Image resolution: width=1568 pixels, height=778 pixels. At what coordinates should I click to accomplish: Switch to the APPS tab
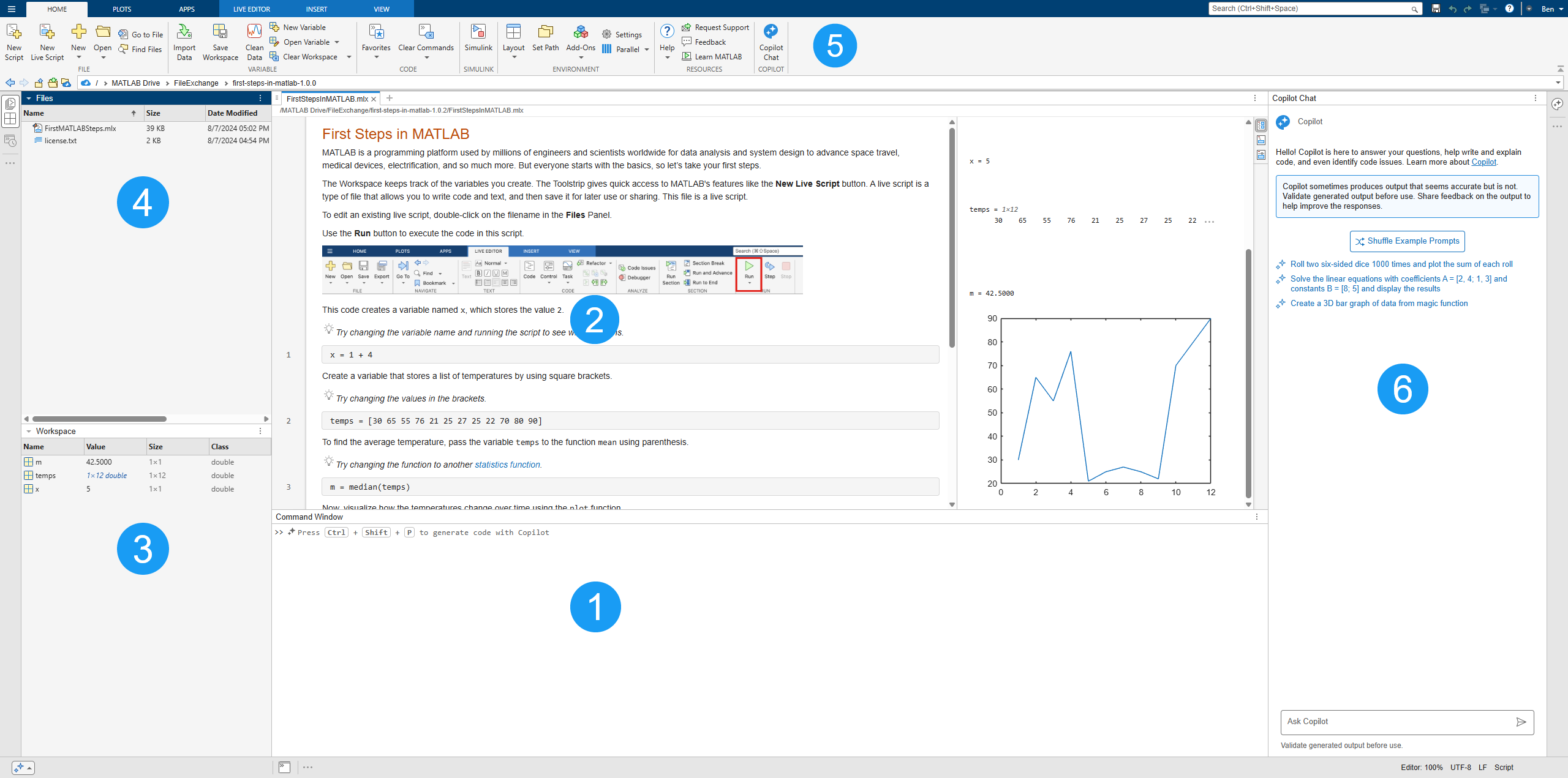click(x=187, y=9)
